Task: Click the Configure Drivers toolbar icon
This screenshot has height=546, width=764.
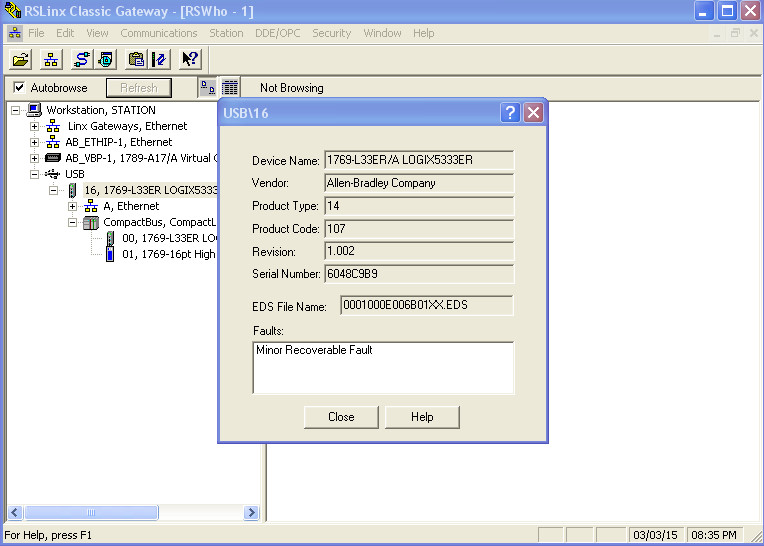Action: 81,60
